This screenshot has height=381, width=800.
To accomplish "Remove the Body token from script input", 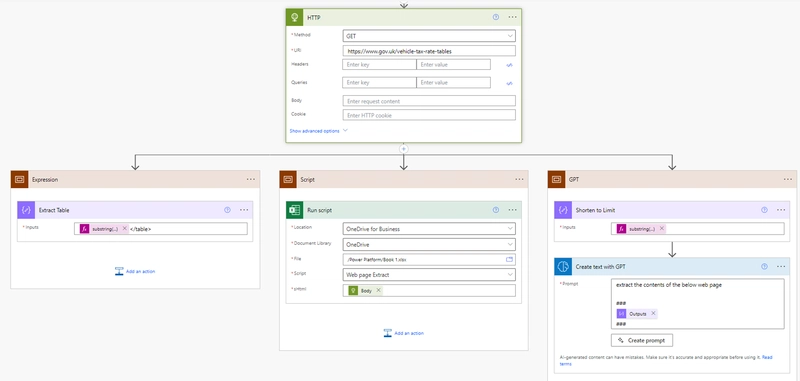I will (378, 290).
